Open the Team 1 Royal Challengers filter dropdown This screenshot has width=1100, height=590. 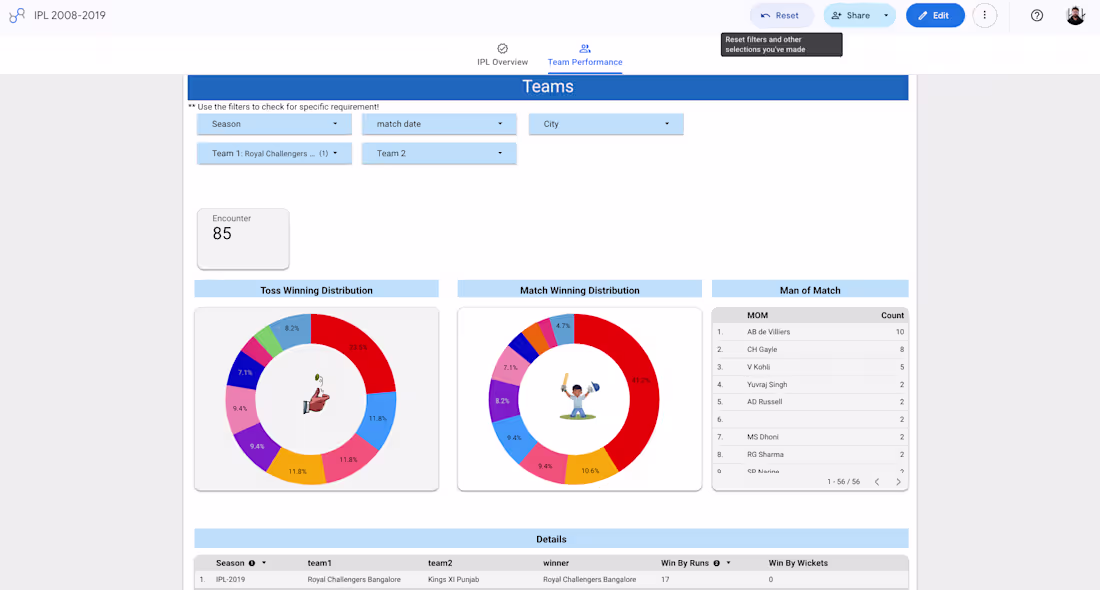pos(274,153)
